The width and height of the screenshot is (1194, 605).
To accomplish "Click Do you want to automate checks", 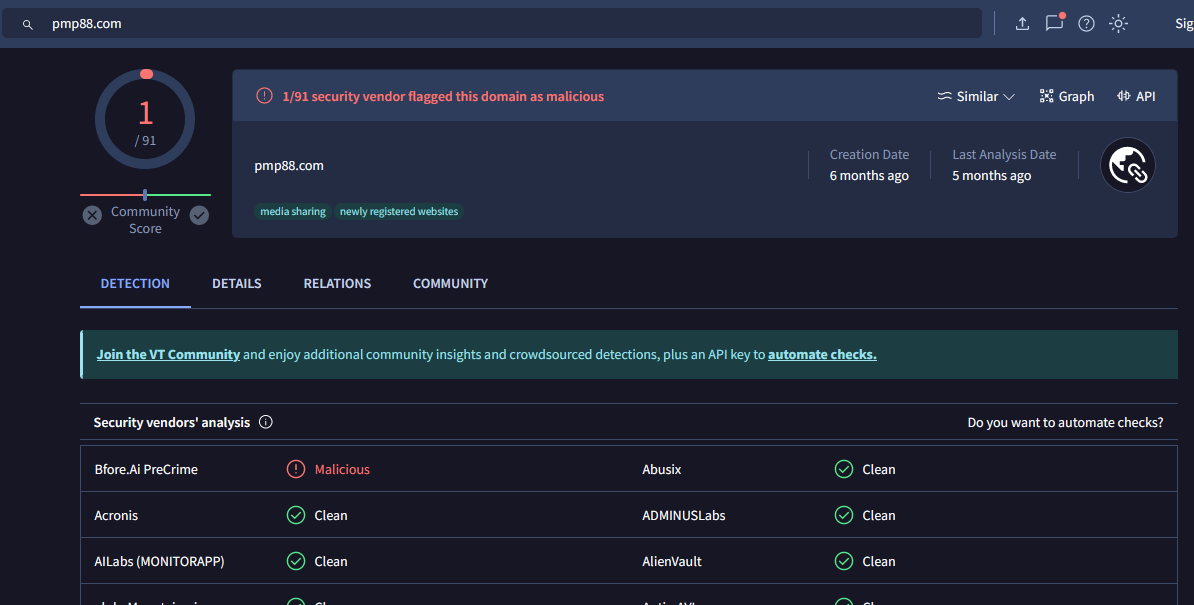I will tap(1065, 422).
